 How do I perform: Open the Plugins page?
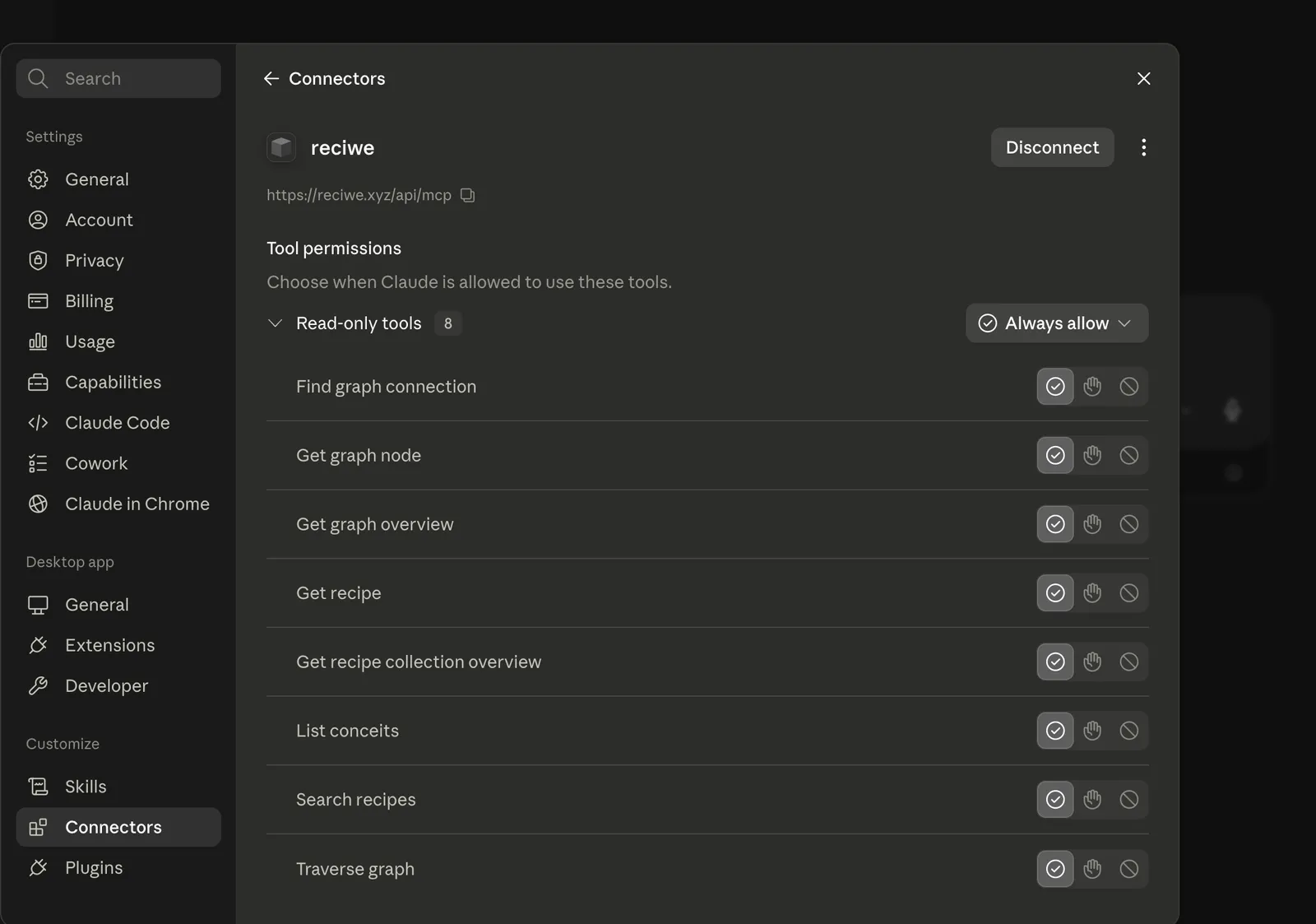[x=118, y=867]
